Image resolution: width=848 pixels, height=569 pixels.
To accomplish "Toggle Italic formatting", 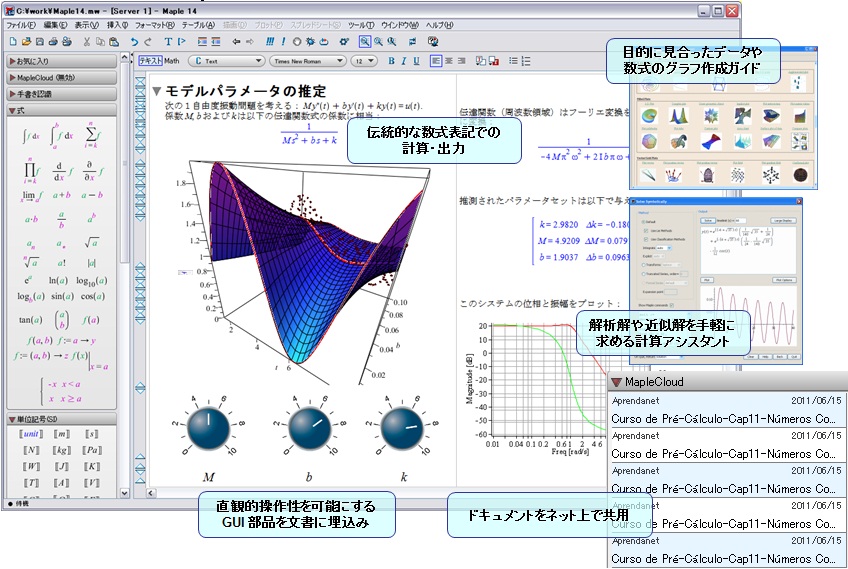I will (403, 61).
